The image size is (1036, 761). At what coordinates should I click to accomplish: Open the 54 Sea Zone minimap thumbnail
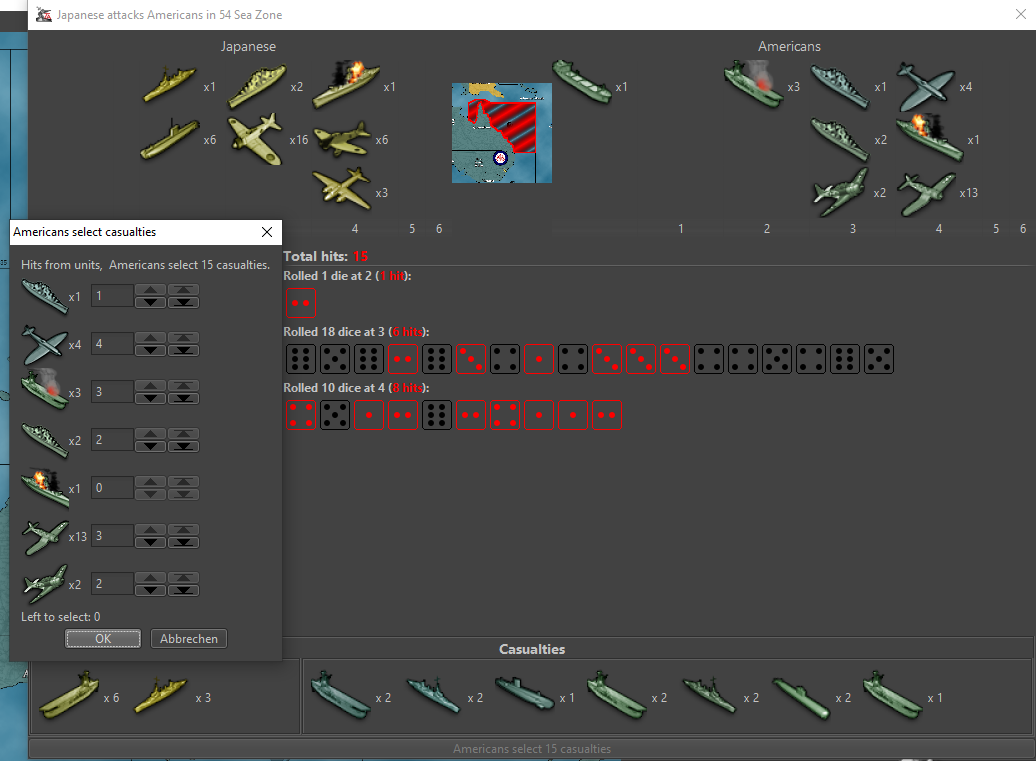(501, 132)
